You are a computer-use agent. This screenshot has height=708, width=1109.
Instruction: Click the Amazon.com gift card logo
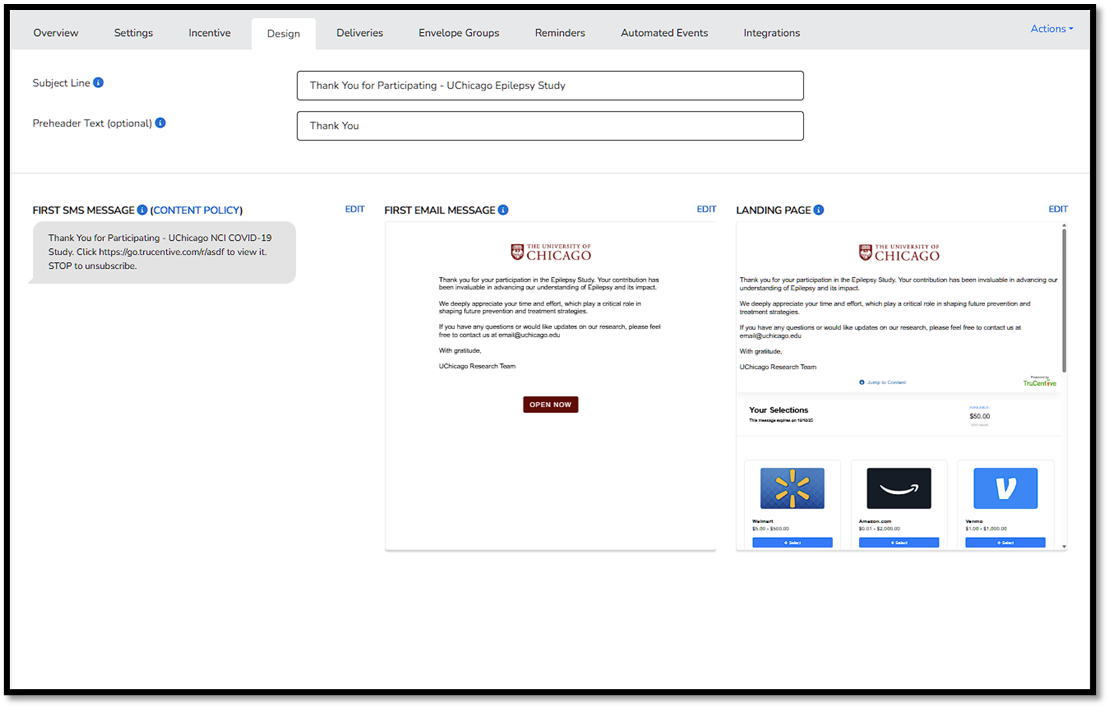[x=898, y=488]
